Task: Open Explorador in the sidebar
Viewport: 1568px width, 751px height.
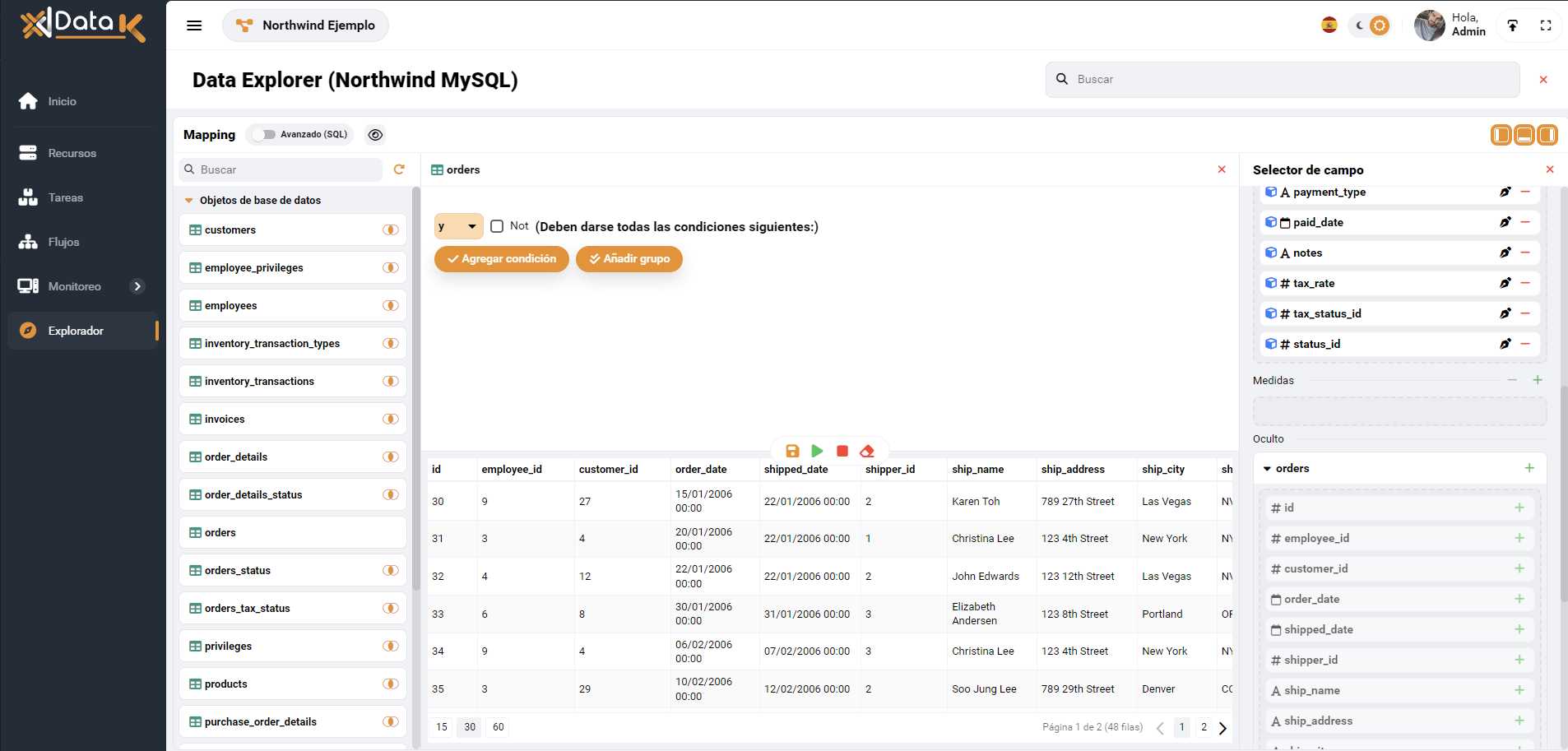Action: (x=76, y=331)
